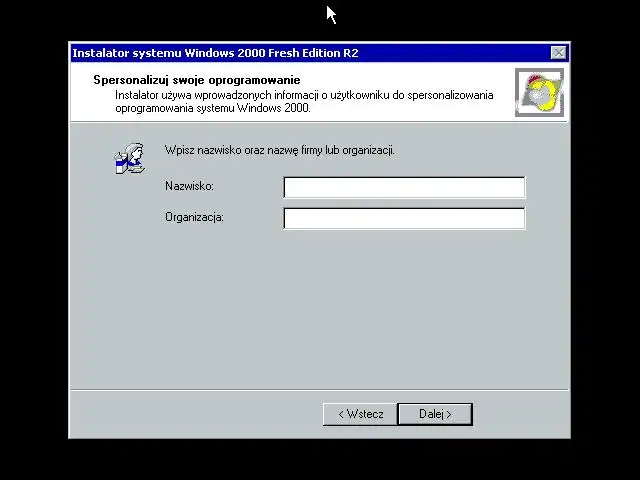Click the CD setup icon in header
Image resolution: width=640 pixels, height=480 pixels.
(539, 92)
